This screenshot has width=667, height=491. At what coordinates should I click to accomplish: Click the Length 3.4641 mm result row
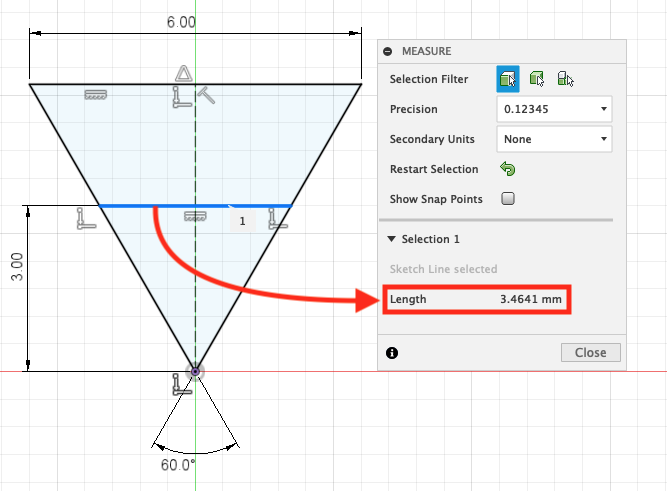coord(475,299)
